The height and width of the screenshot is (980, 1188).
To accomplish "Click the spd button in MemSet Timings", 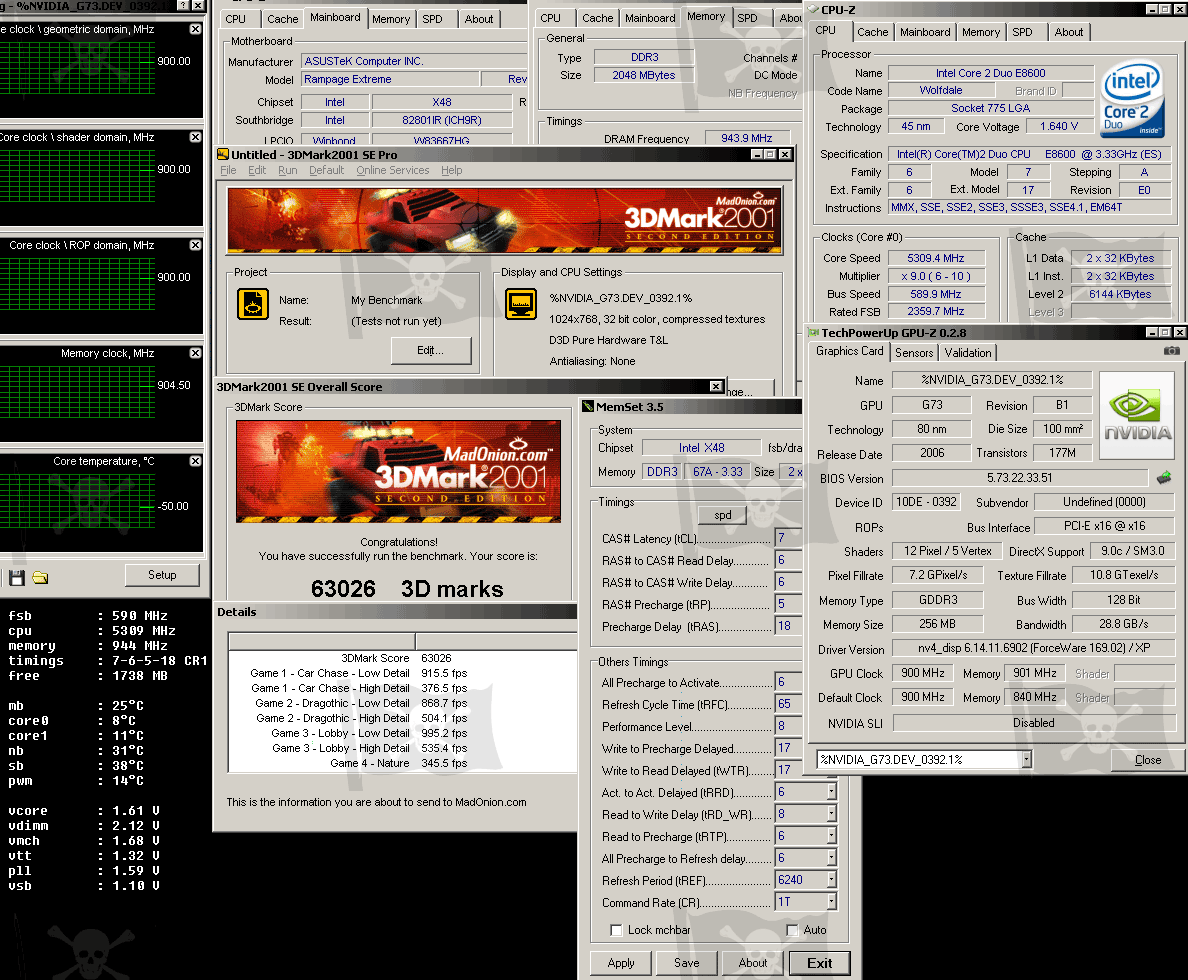I will click(723, 515).
